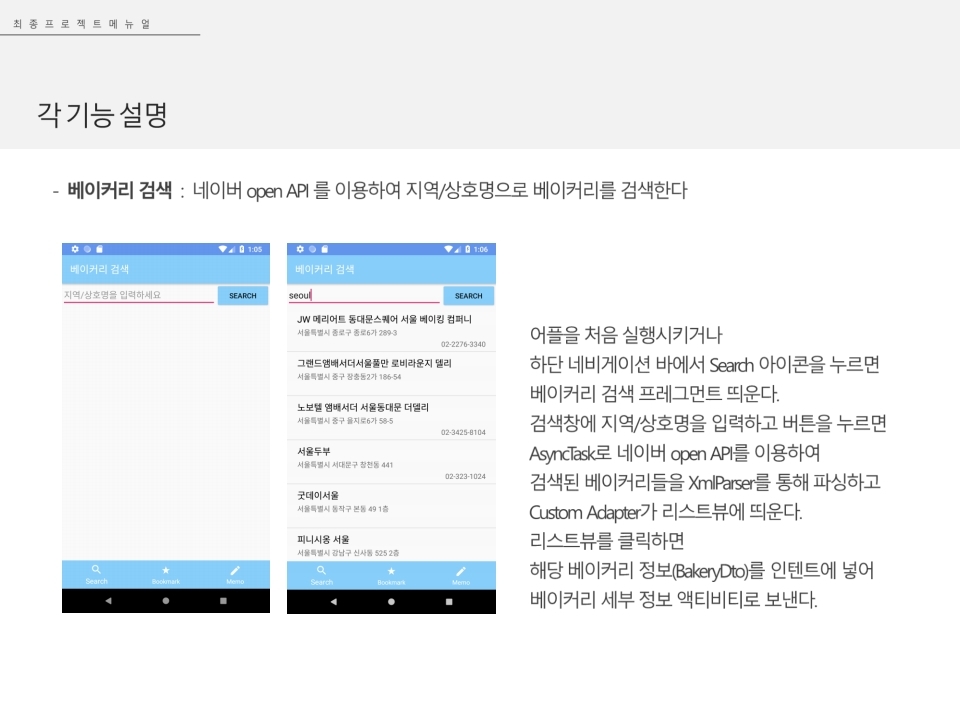Click phone number 02-323-1024
Image resolution: width=960 pixels, height=720 pixels.
(x=465, y=476)
